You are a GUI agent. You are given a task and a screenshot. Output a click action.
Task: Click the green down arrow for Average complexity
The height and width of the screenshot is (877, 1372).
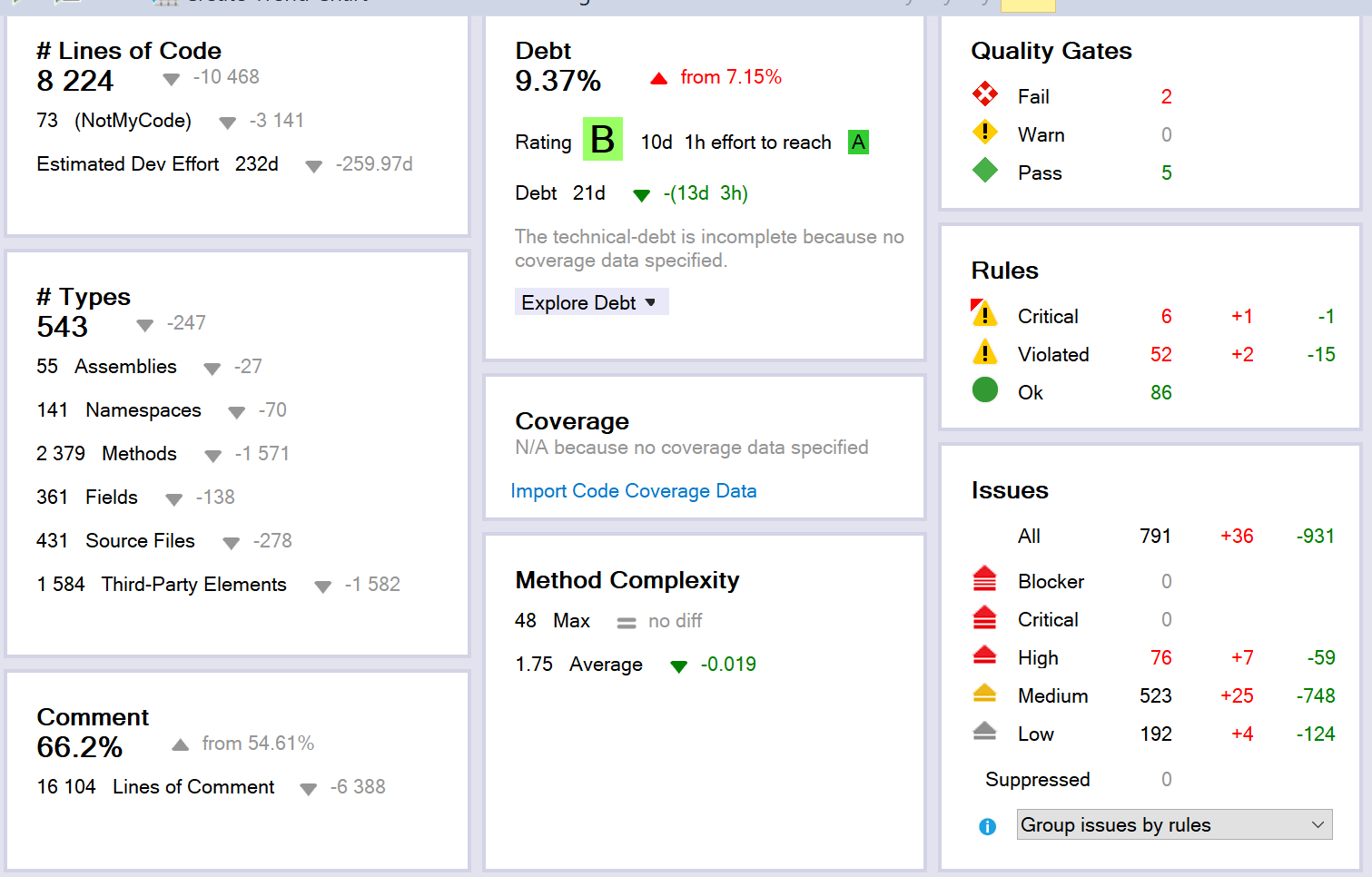point(678,666)
